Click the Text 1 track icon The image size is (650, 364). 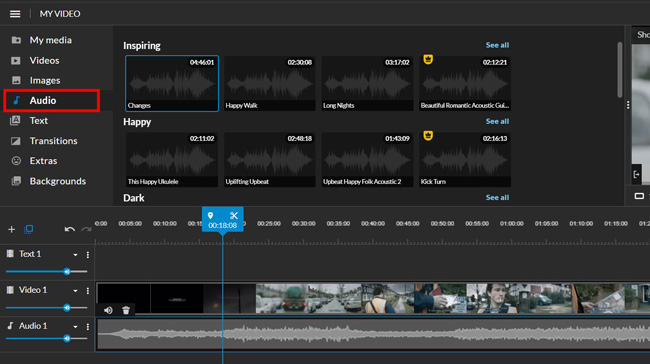(x=10, y=254)
